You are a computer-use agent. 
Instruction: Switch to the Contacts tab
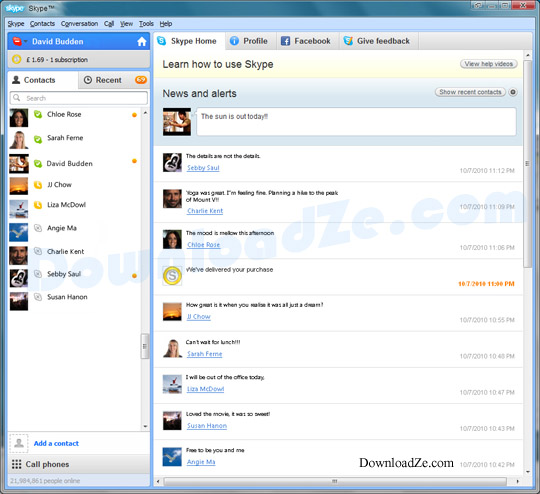[x=43, y=80]
